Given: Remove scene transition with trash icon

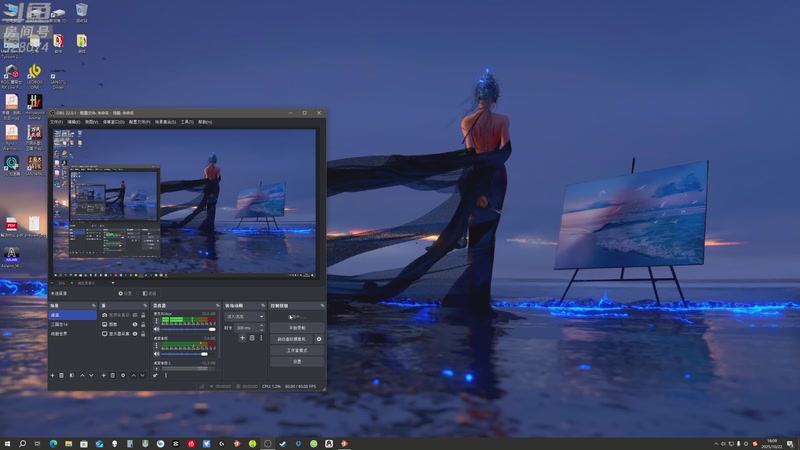Looking at the screenshot, I should point(252,338).
